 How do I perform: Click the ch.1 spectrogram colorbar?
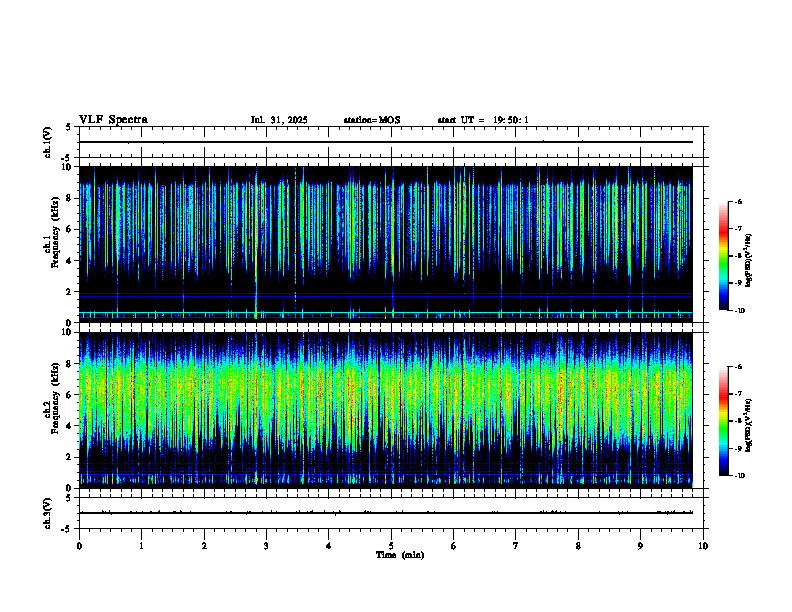point(723,256)
